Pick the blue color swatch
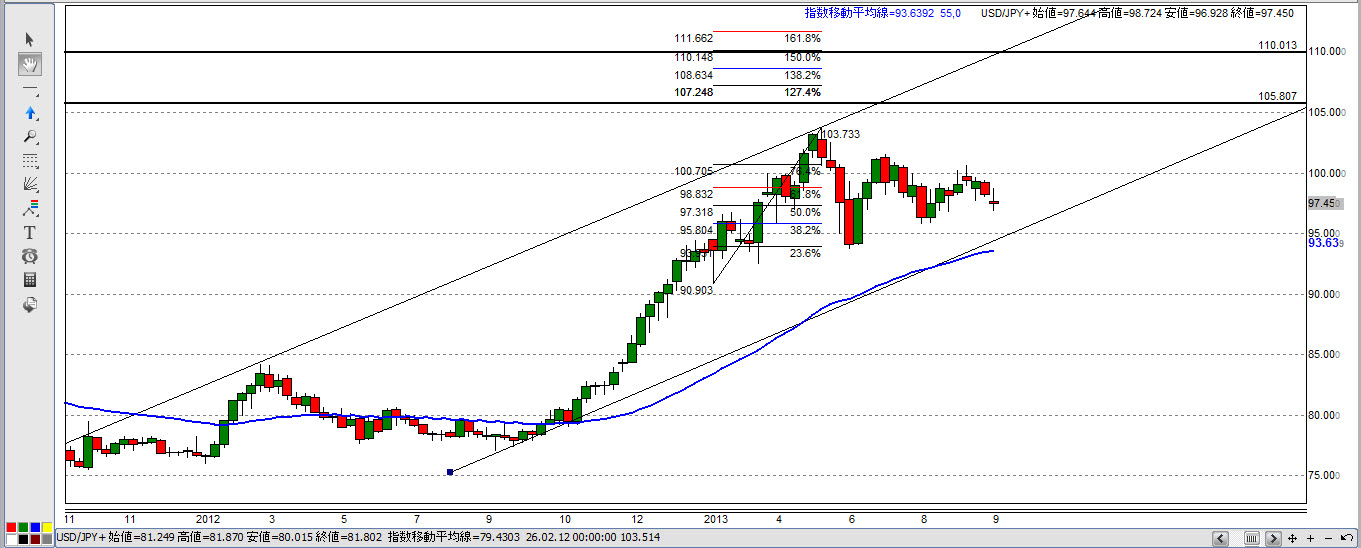Screen dimensions: 1361x548 click(x=35, y=527)
